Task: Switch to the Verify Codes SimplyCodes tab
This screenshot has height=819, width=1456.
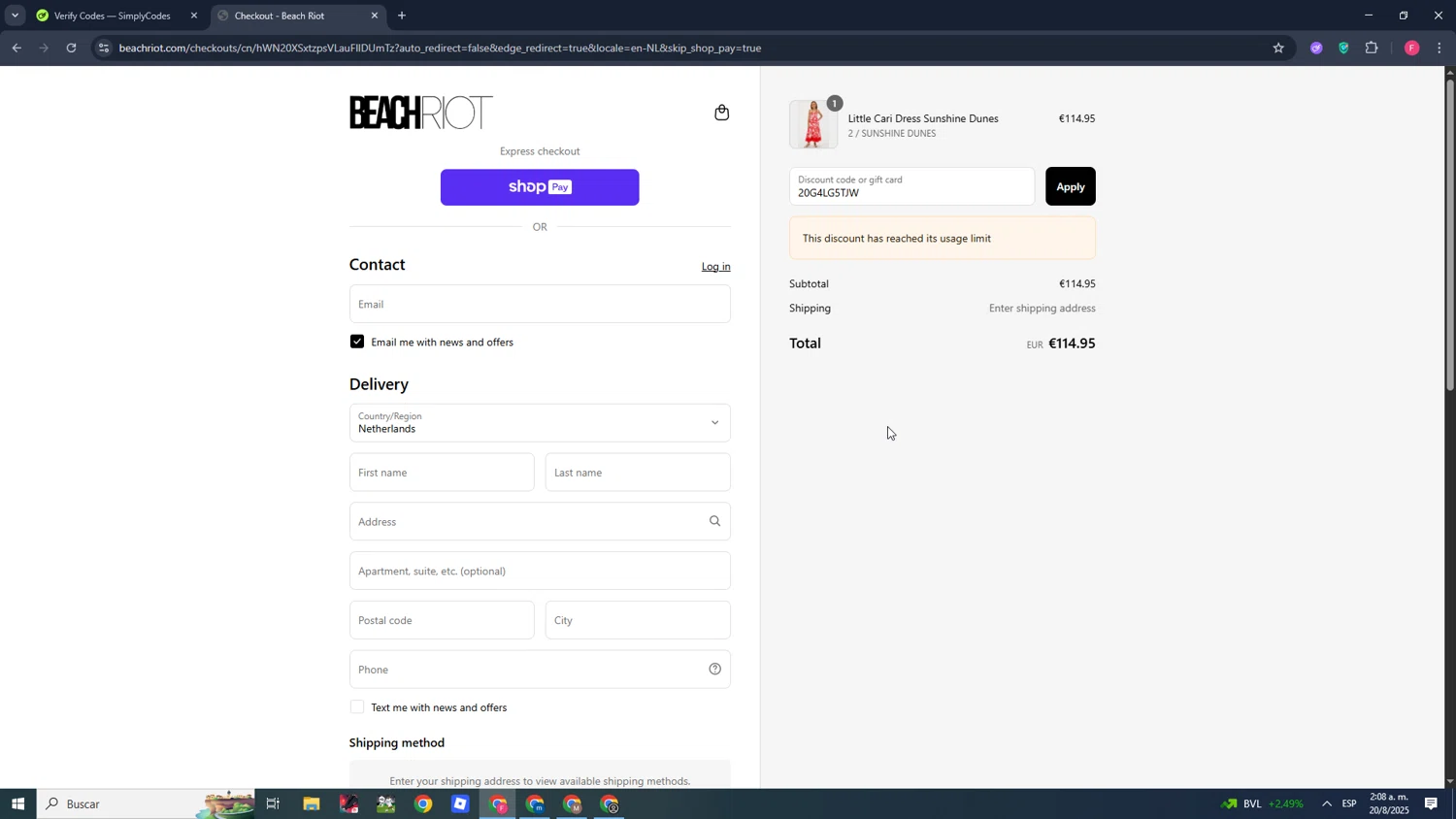Action: pyautogui.click(x=112, y=16)
